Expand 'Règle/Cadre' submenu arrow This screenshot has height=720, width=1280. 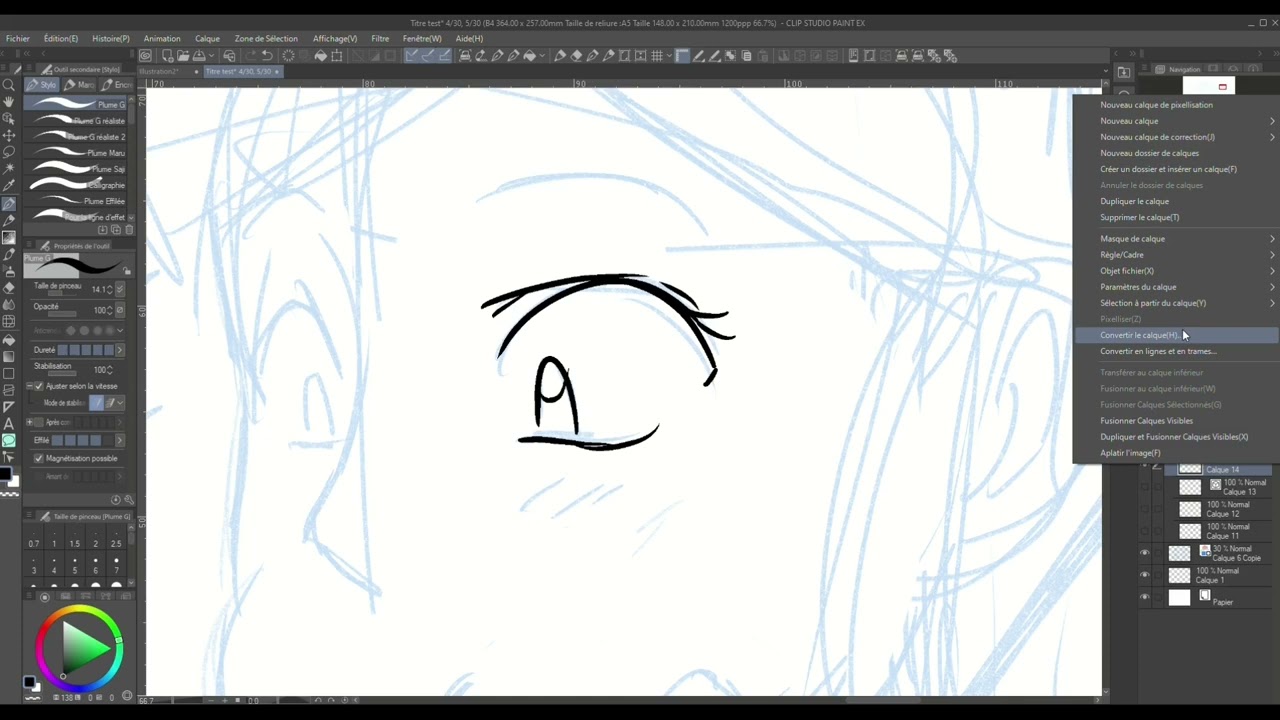pos(1272,255)
